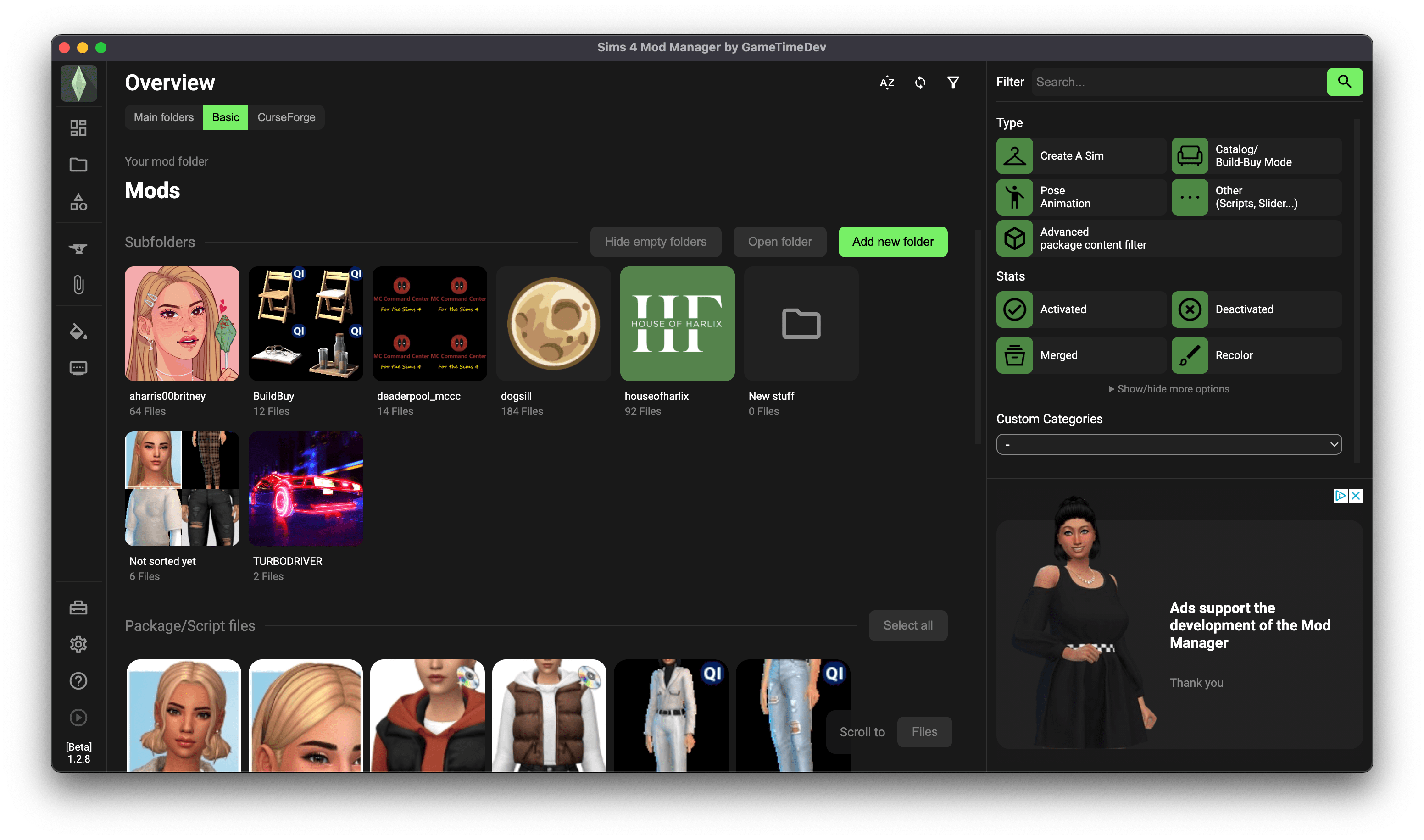Switch to Main folders tab
Screen dimensions: 1424x840
click(164, 117)
